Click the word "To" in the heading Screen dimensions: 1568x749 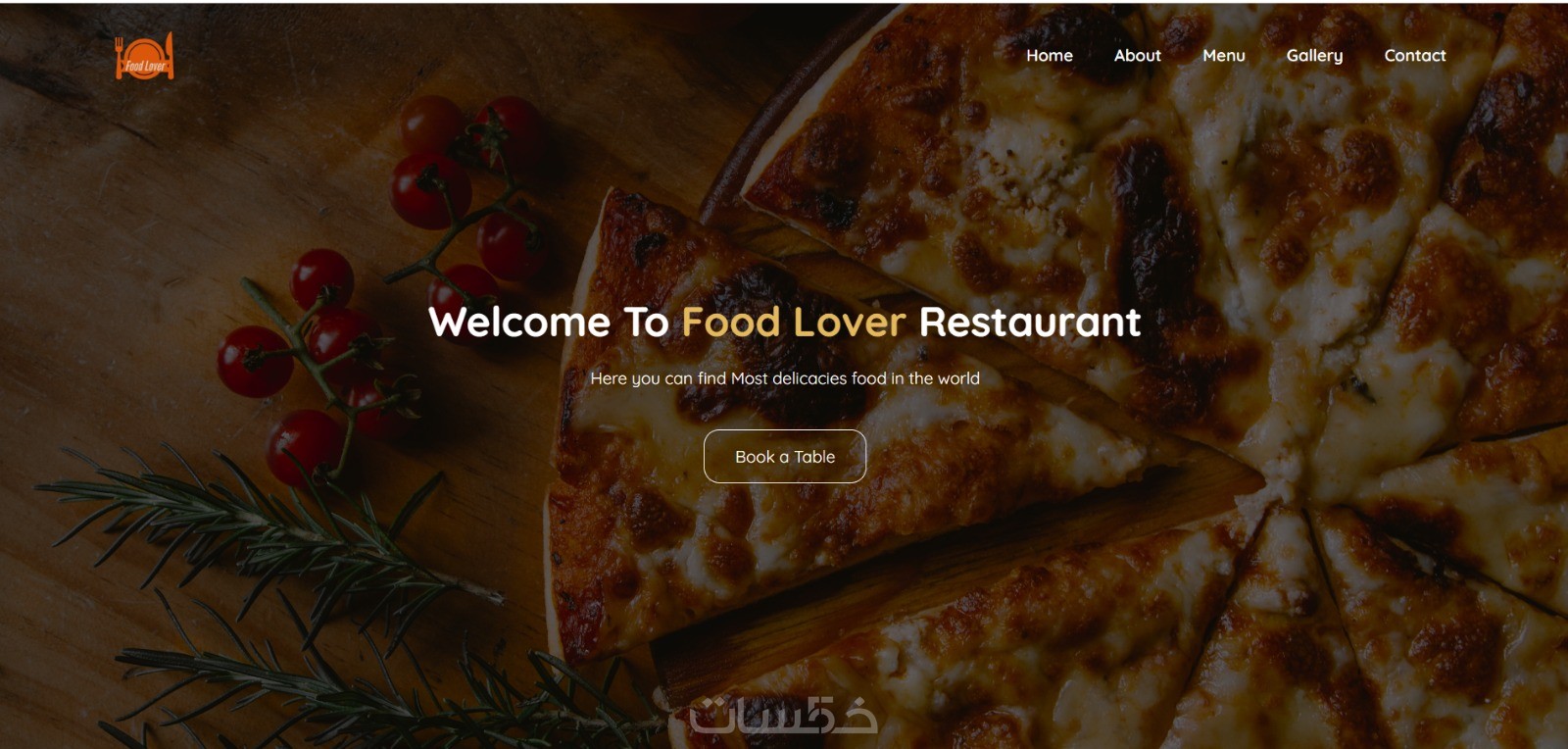647,323
